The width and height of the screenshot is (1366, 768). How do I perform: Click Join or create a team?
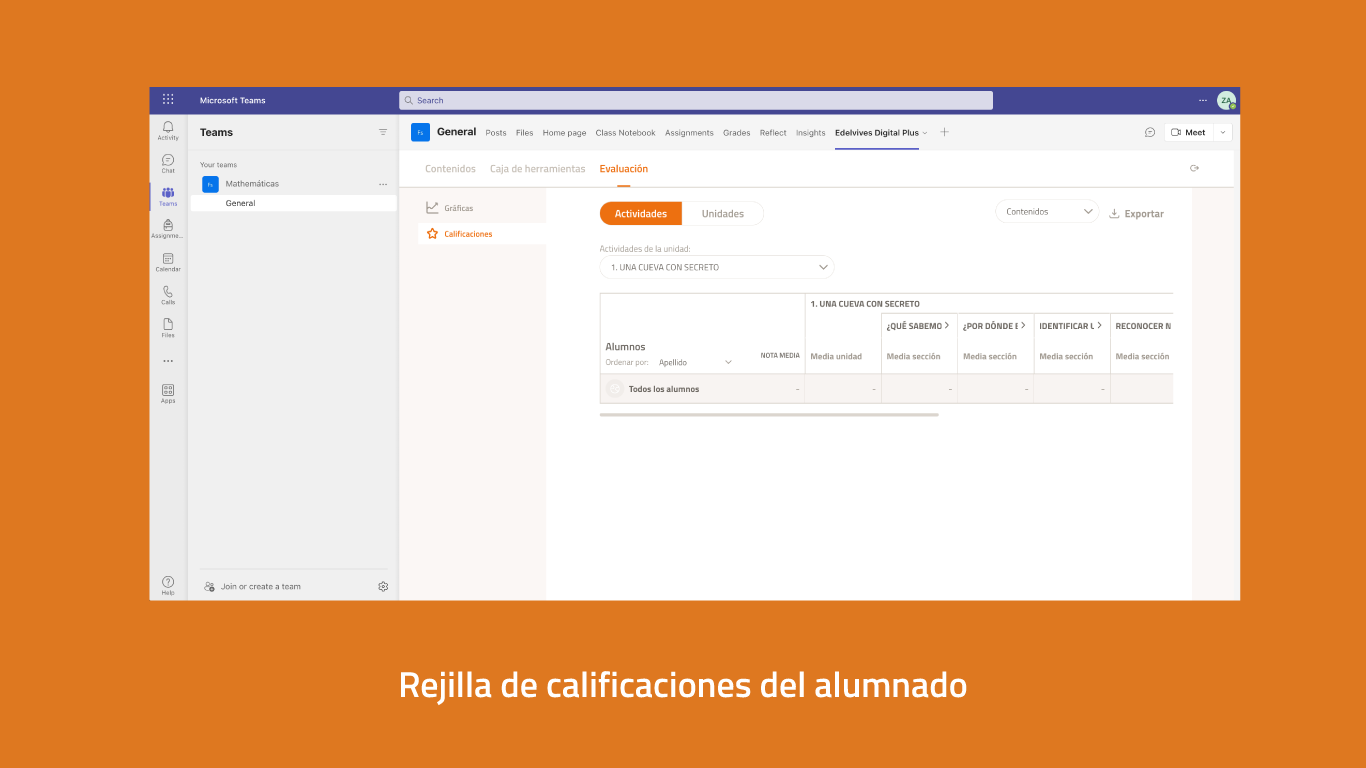click(252, 587)
